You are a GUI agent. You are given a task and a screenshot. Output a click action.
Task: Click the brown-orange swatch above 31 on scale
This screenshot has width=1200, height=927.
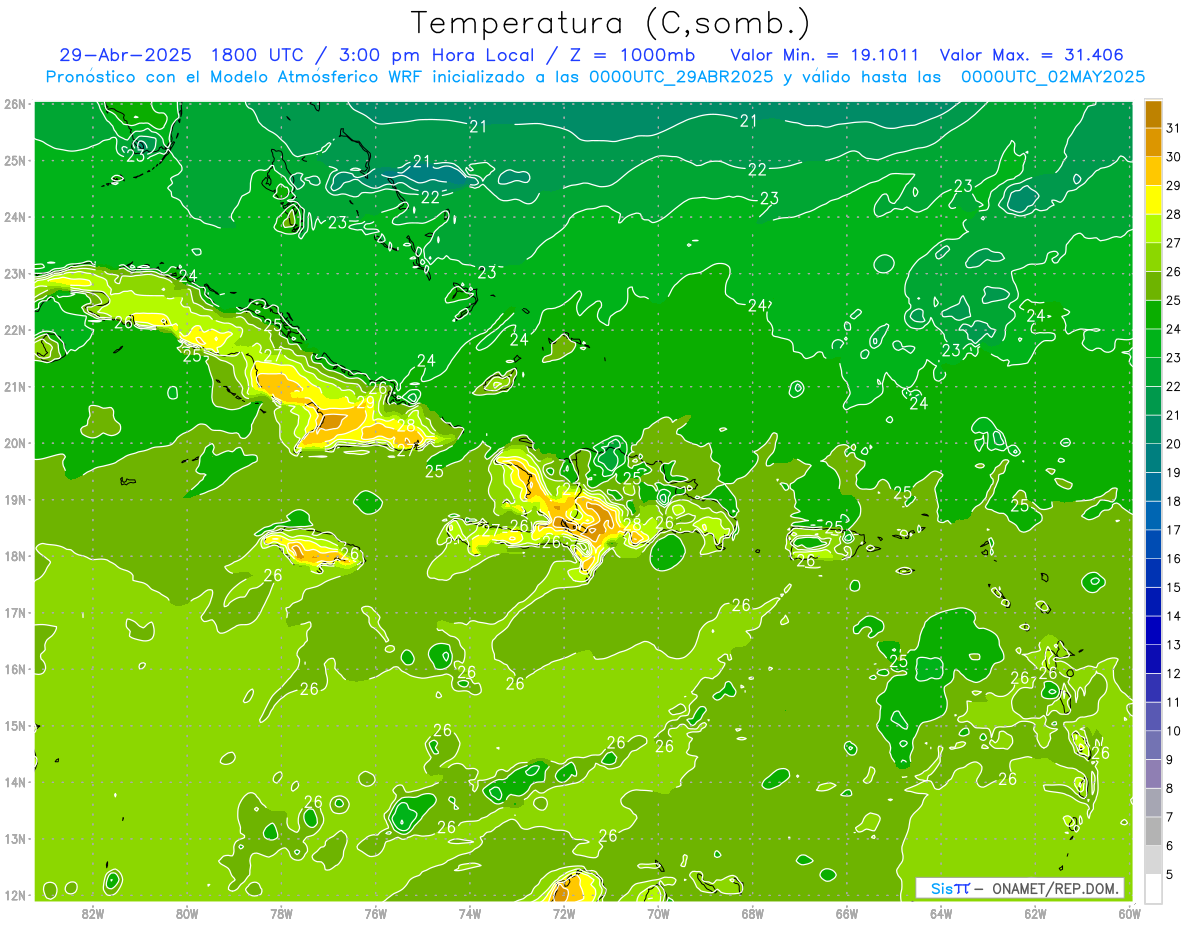tap(1154, 113)
